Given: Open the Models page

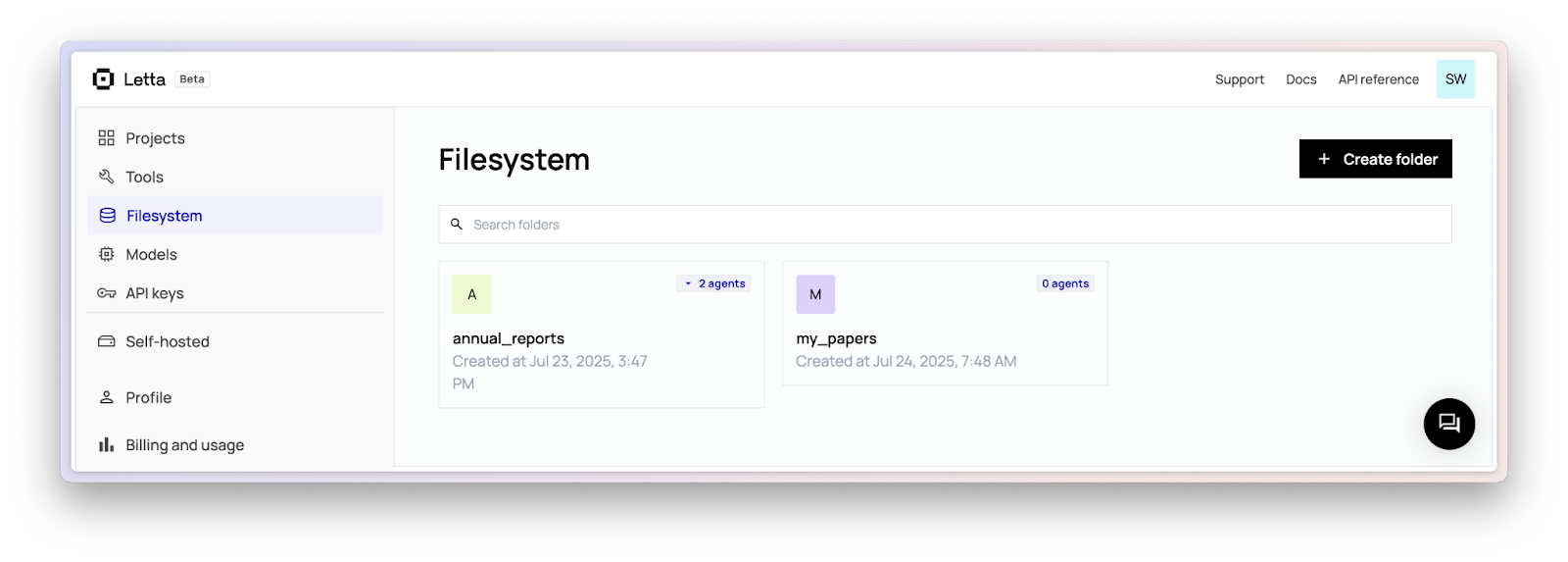Looking at the screenshot, I should click(235, 254).
